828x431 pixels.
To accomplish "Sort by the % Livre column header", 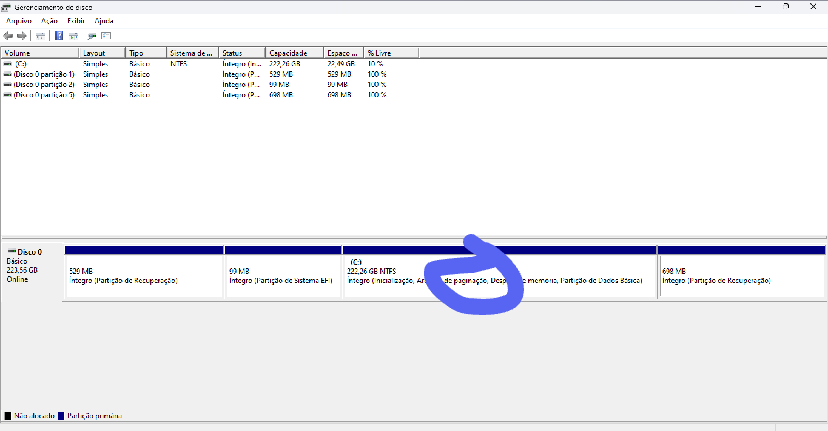I will click(x=391, y=53).
